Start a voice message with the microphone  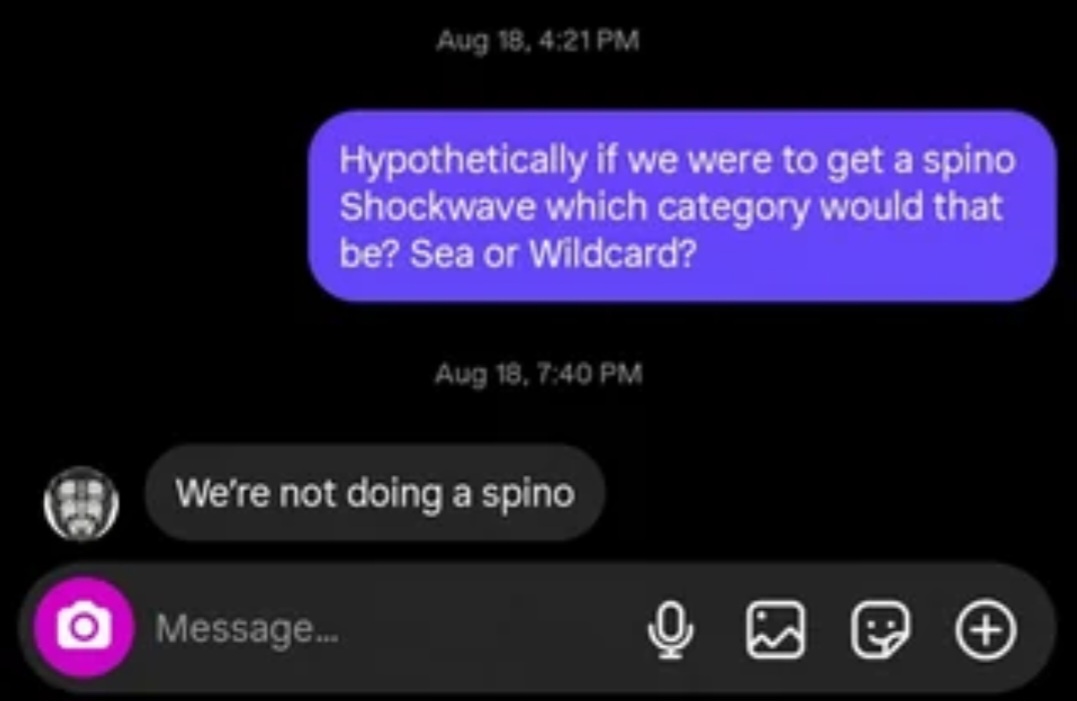[x=670, y=629]
